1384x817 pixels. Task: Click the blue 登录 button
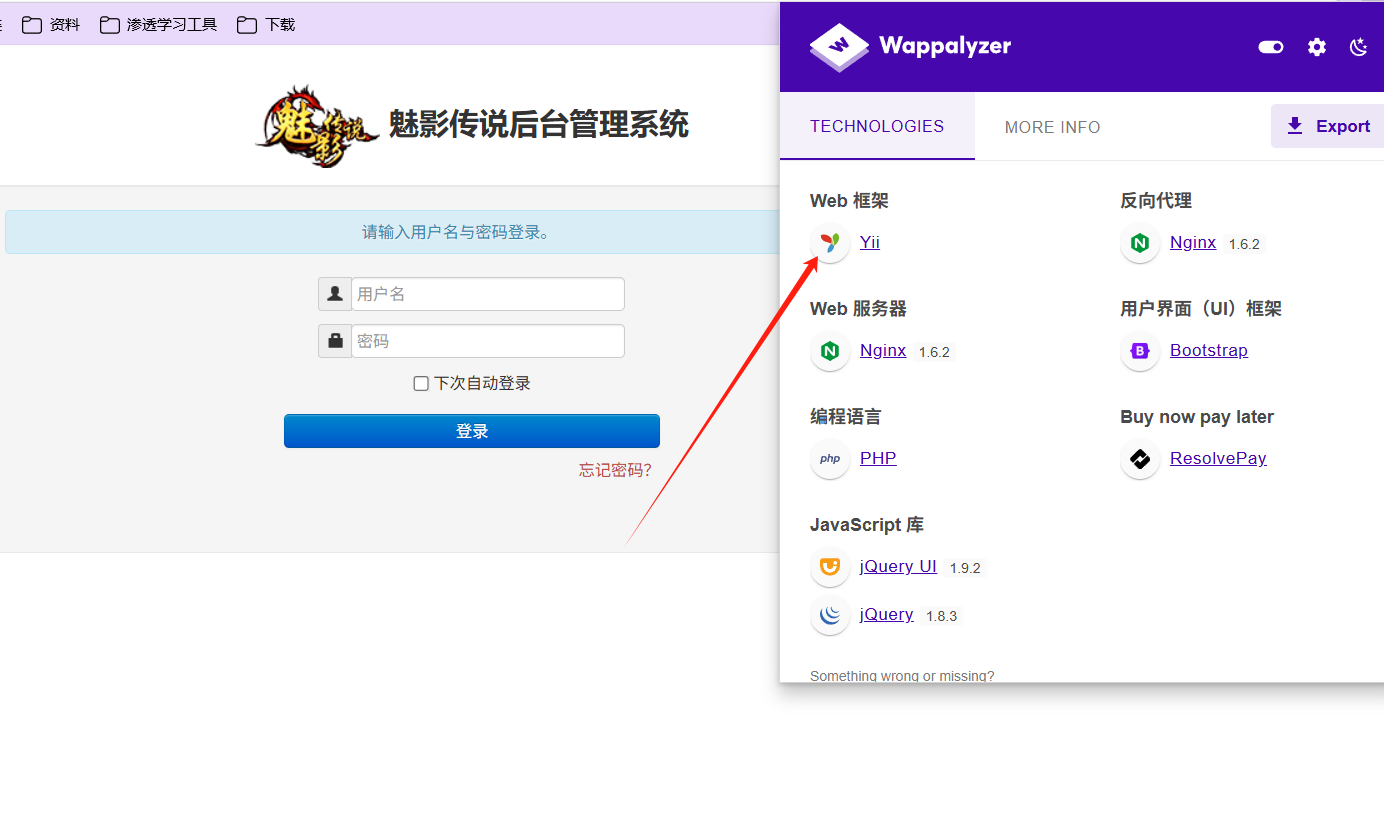pos(472,431)
